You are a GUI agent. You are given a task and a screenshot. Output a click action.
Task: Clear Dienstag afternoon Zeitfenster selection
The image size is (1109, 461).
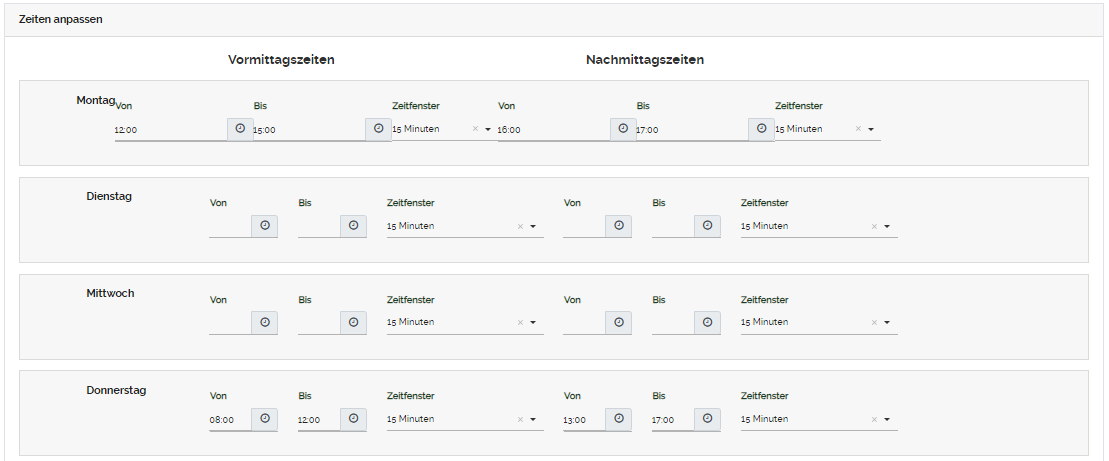click(874, 226)
